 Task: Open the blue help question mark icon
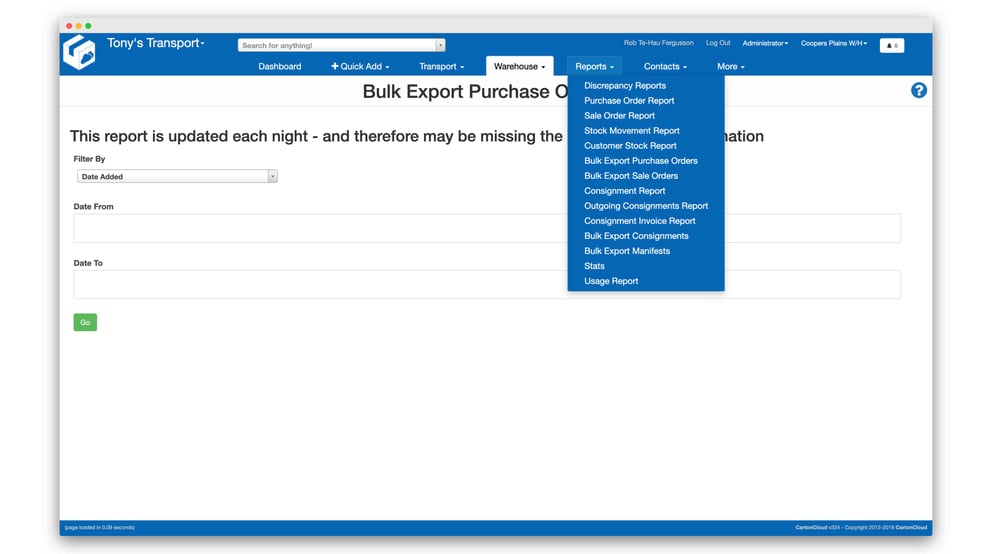[x=919, y=90]
